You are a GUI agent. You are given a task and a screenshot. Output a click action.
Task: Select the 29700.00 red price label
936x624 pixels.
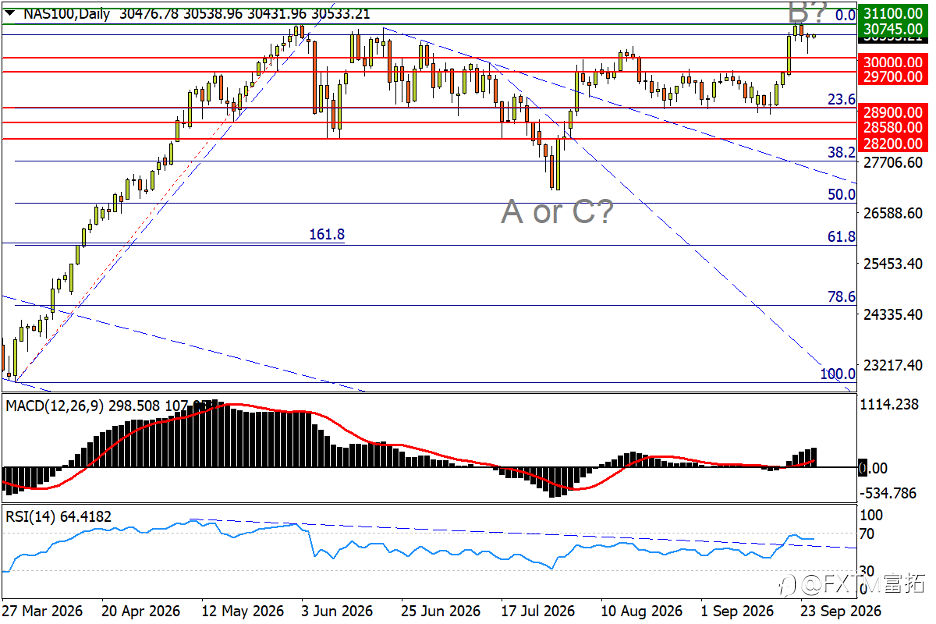892,76
